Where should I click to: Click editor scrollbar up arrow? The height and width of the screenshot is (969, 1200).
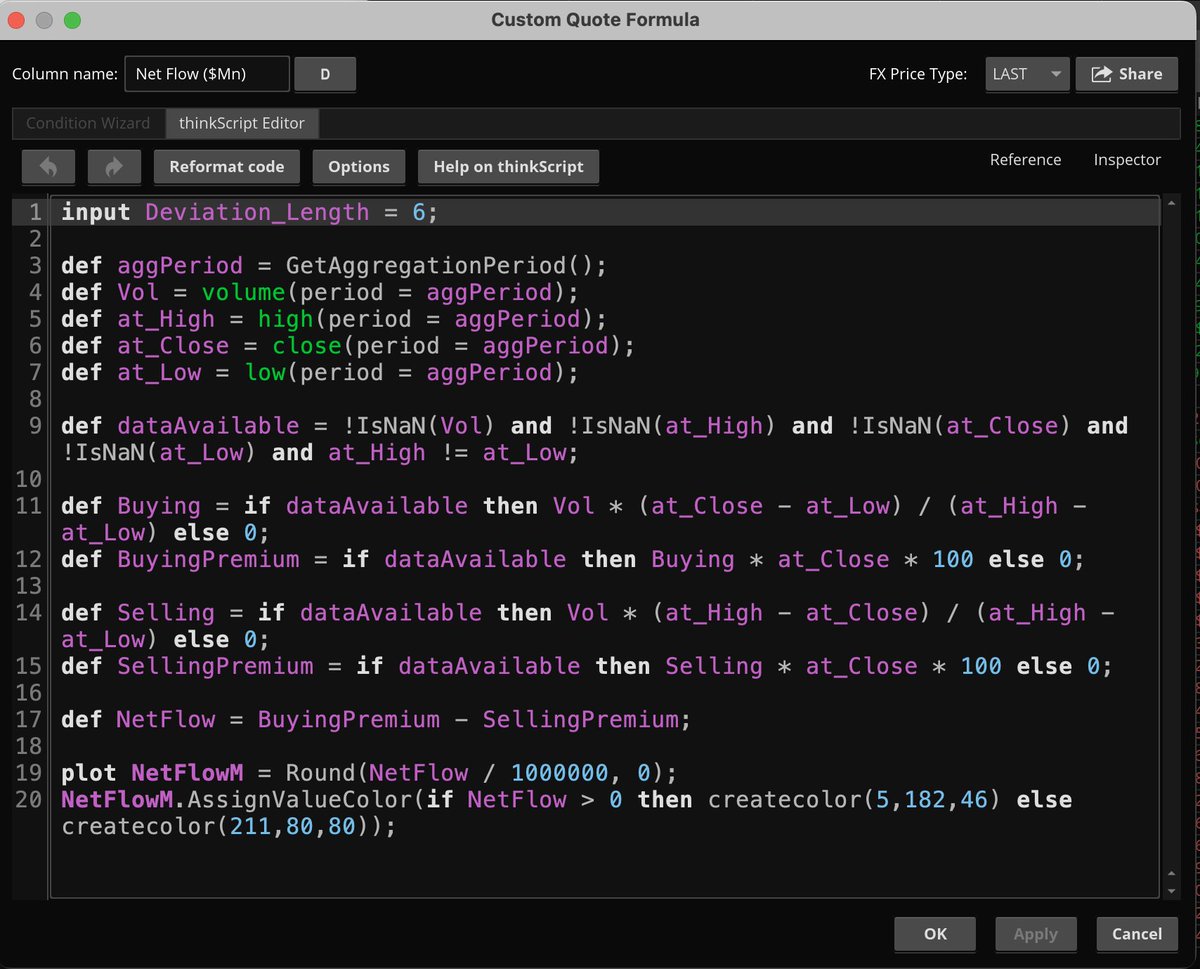click(1172, 203)
